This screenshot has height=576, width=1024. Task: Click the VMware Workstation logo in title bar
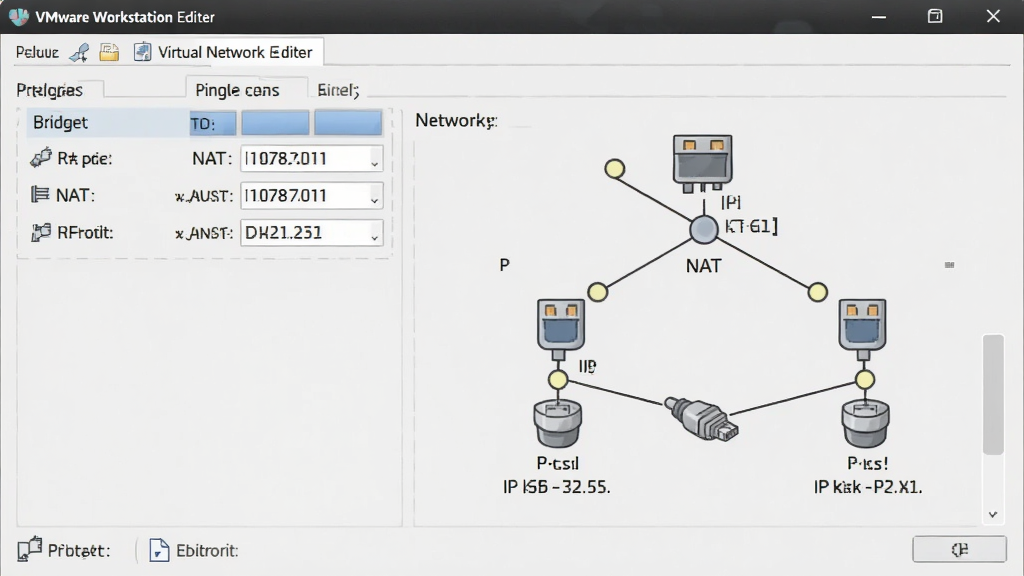pyautogui.click(x=18, y=16)
